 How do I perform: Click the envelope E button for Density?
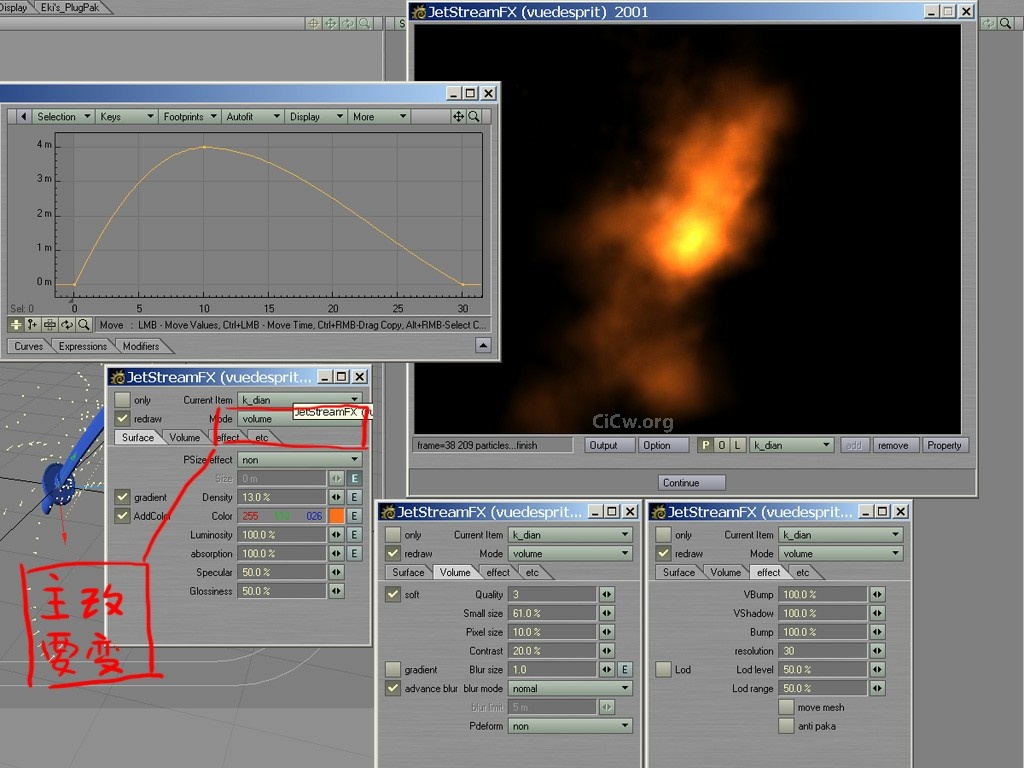[x=354, y=497]
